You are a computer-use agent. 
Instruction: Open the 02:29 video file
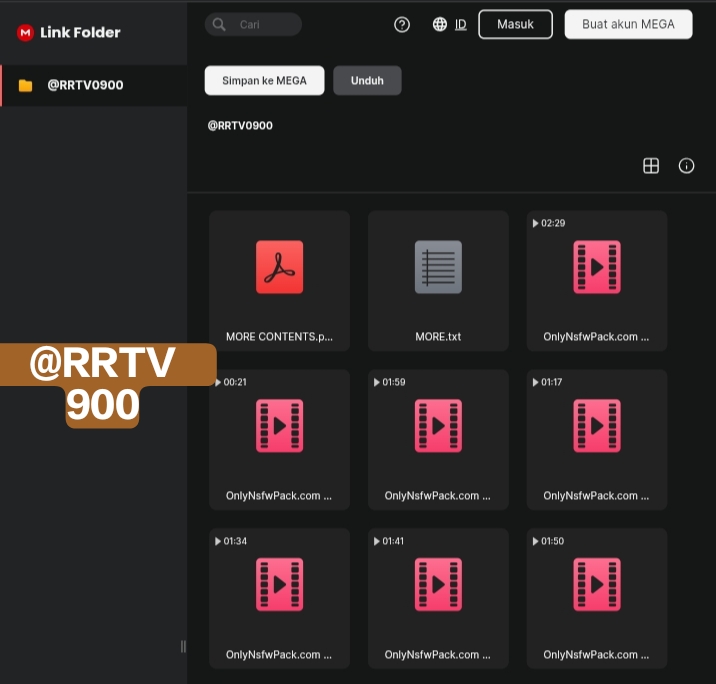click(597, 280)
